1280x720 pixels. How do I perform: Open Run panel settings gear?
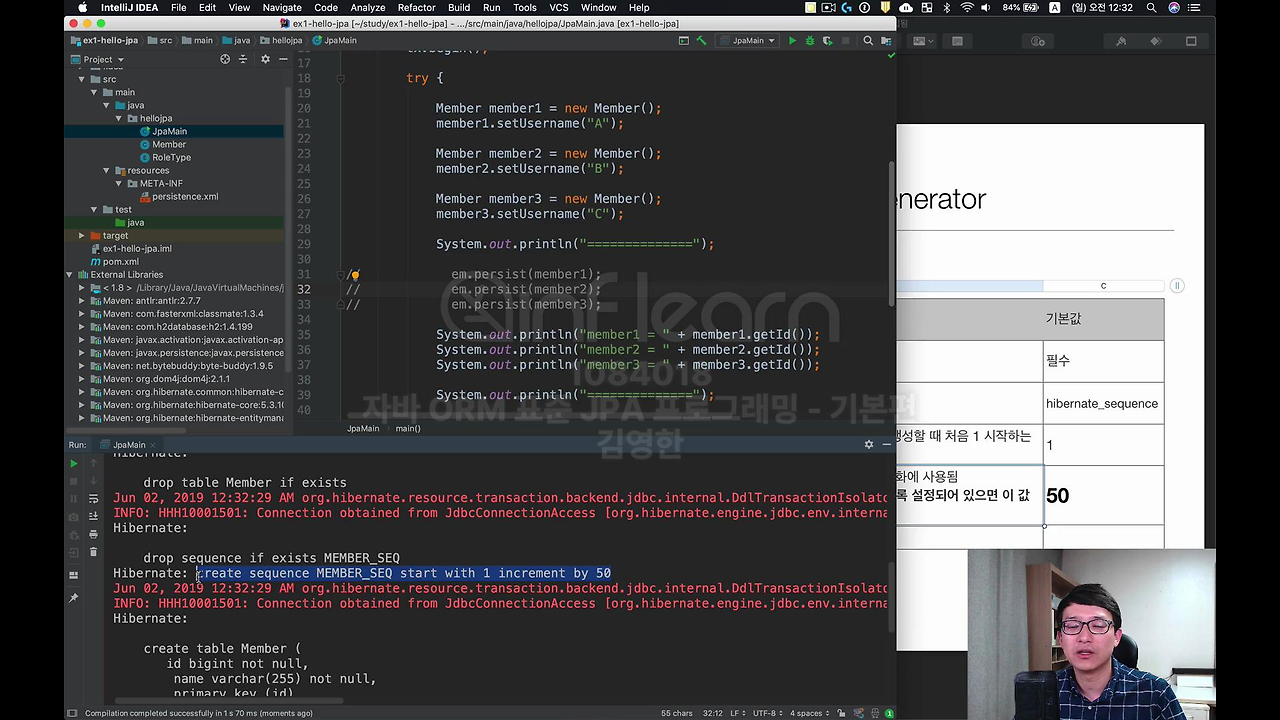click(868, 444)
